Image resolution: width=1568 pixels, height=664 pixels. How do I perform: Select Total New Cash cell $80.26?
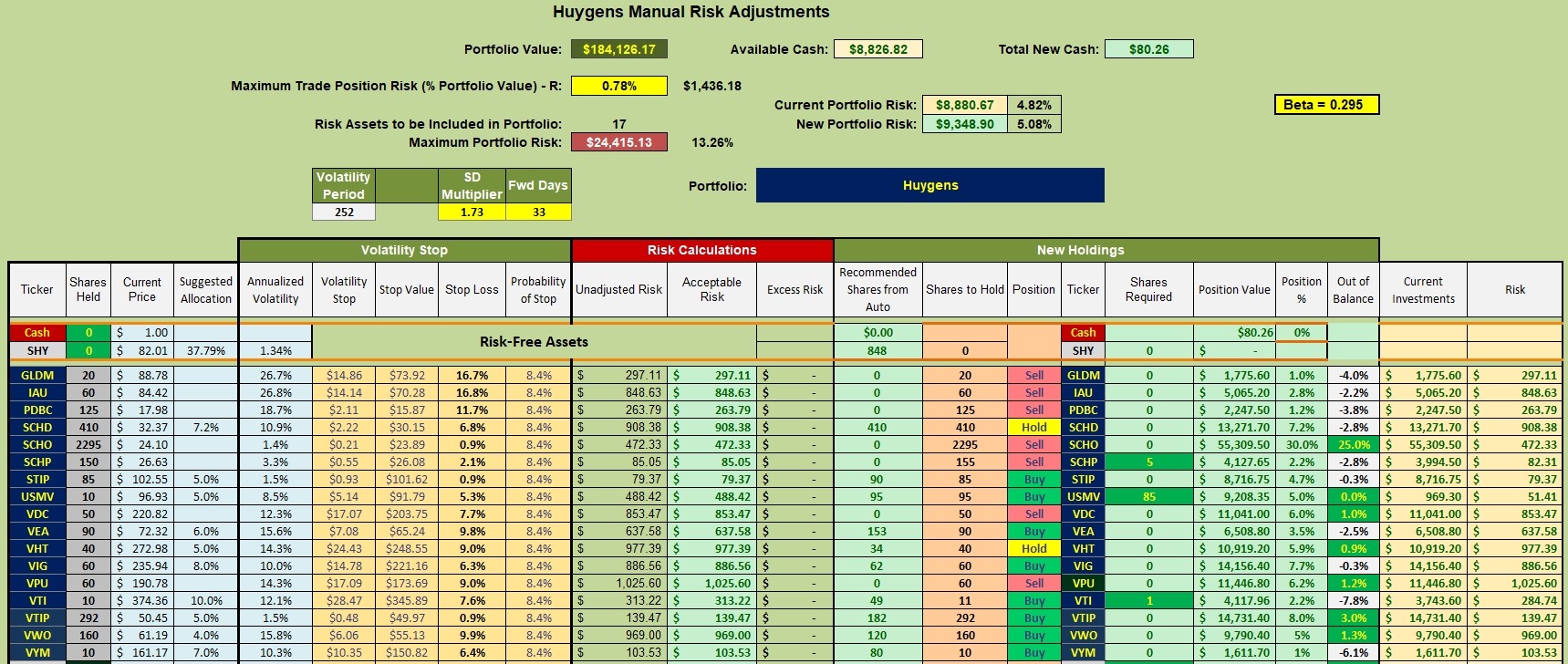pyautogui.click(x=1149, y=49)
